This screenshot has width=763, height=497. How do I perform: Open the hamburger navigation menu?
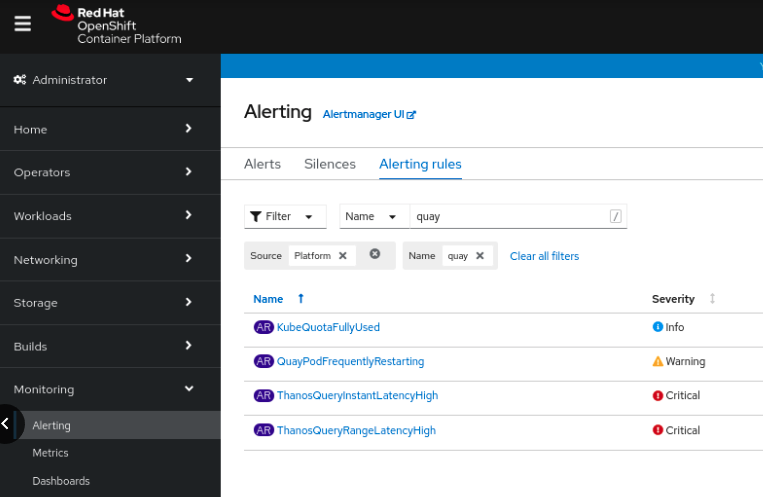(x=22, y=25)
